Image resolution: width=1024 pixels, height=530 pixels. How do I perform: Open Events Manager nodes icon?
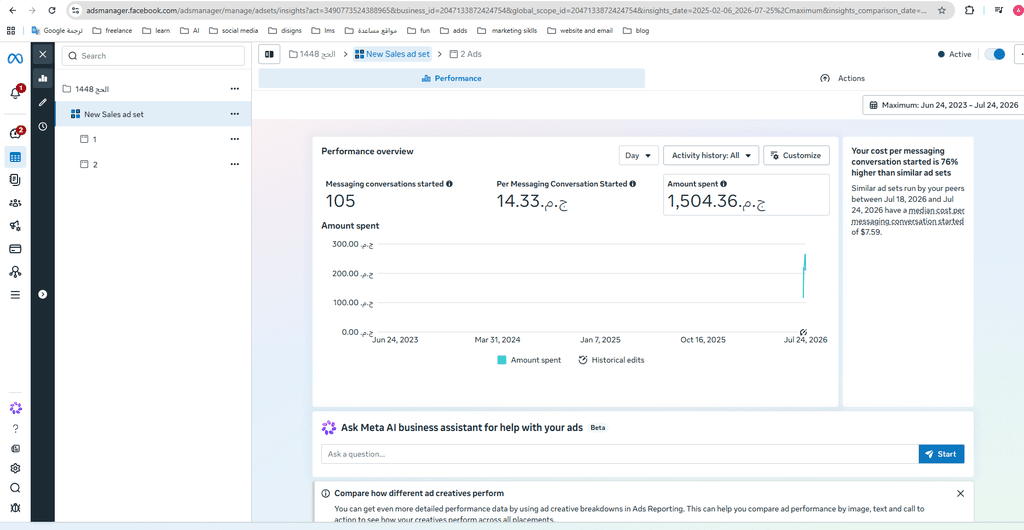(15, 272)
